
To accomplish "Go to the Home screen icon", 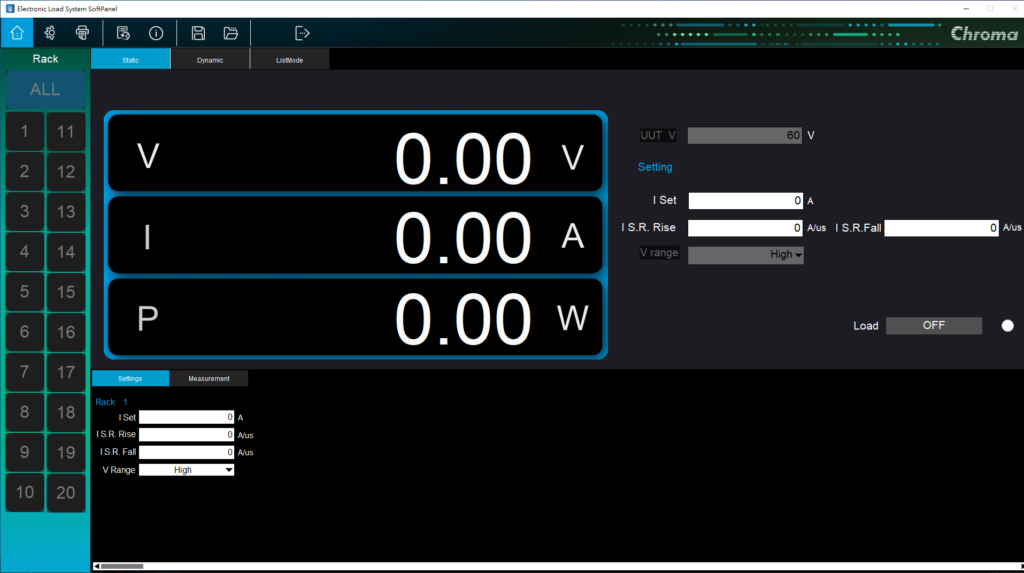I will 17,33.
